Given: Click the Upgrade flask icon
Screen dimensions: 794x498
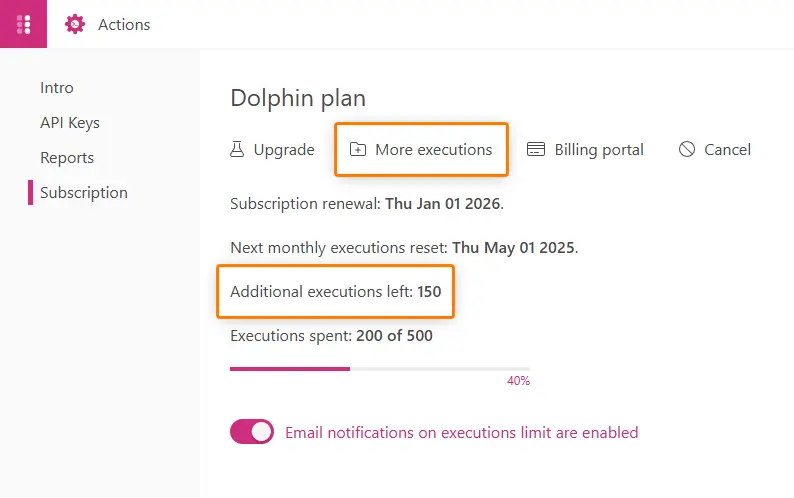Looking at the screenshot, I should pyautogui.click(x=237, y=149).
